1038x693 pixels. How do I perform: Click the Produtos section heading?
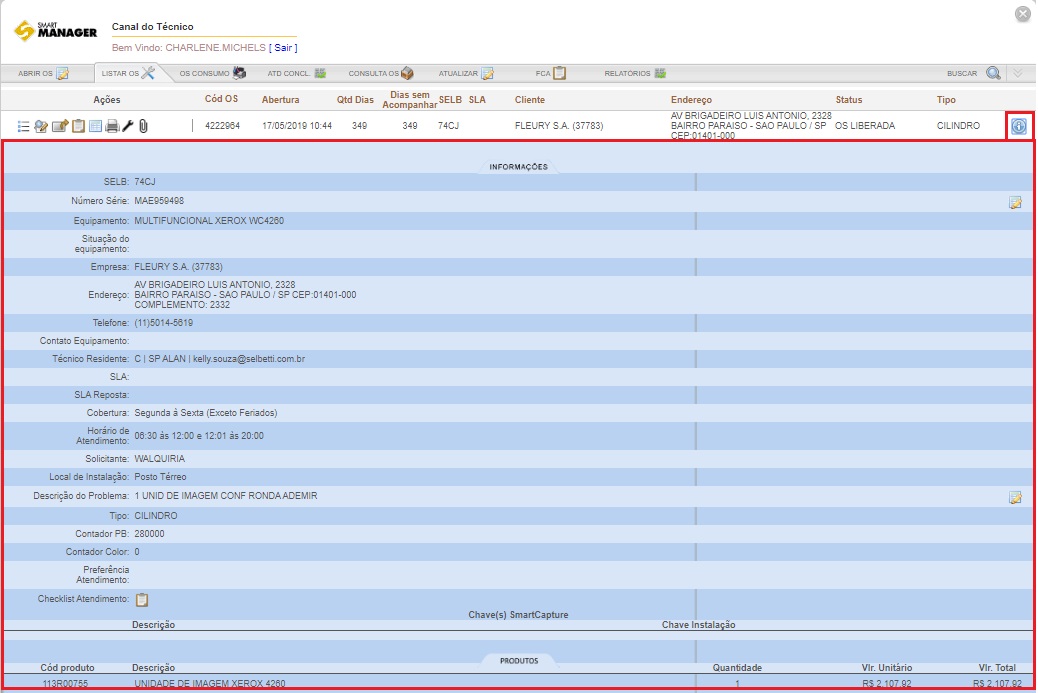(519, 661)
